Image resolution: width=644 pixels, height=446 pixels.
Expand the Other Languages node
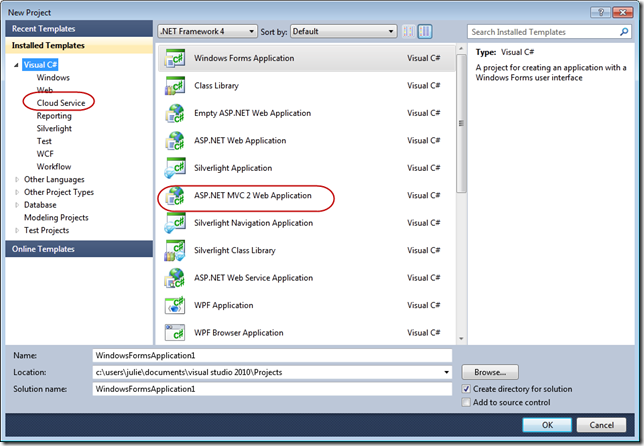17,179
